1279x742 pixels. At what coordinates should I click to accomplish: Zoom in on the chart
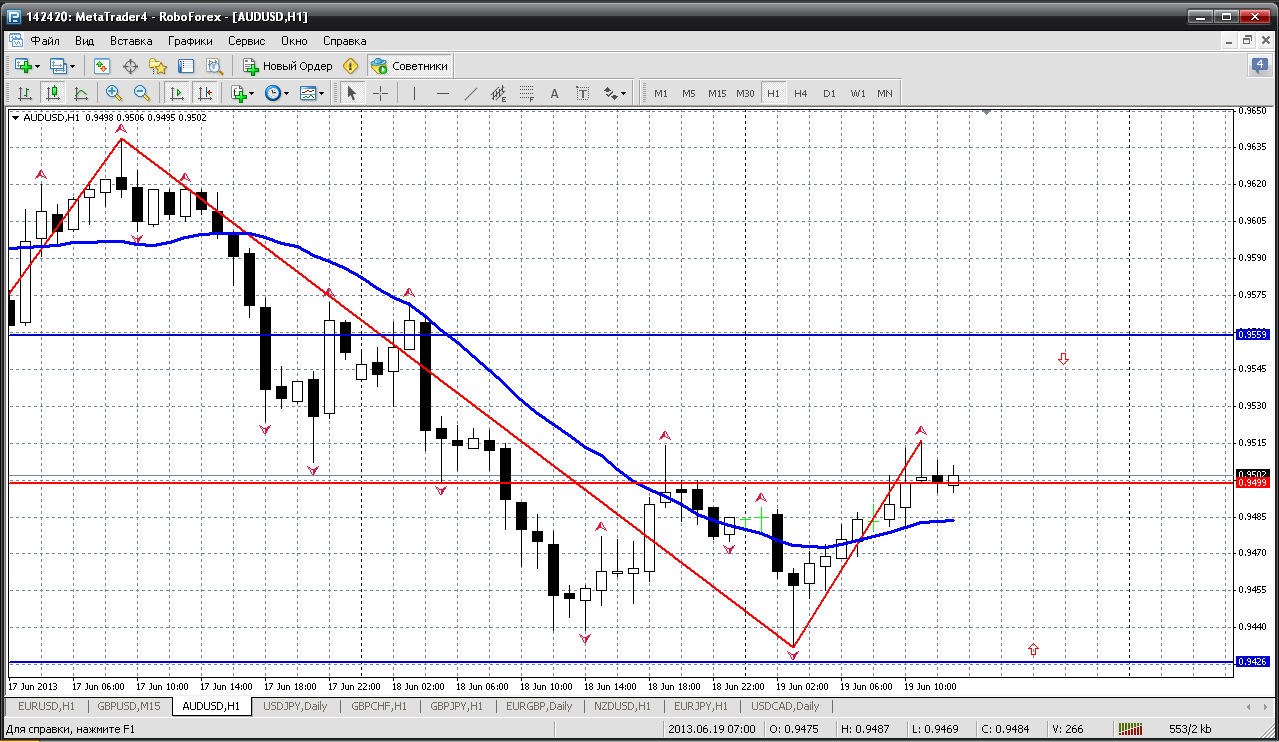[x=114, y=93]
